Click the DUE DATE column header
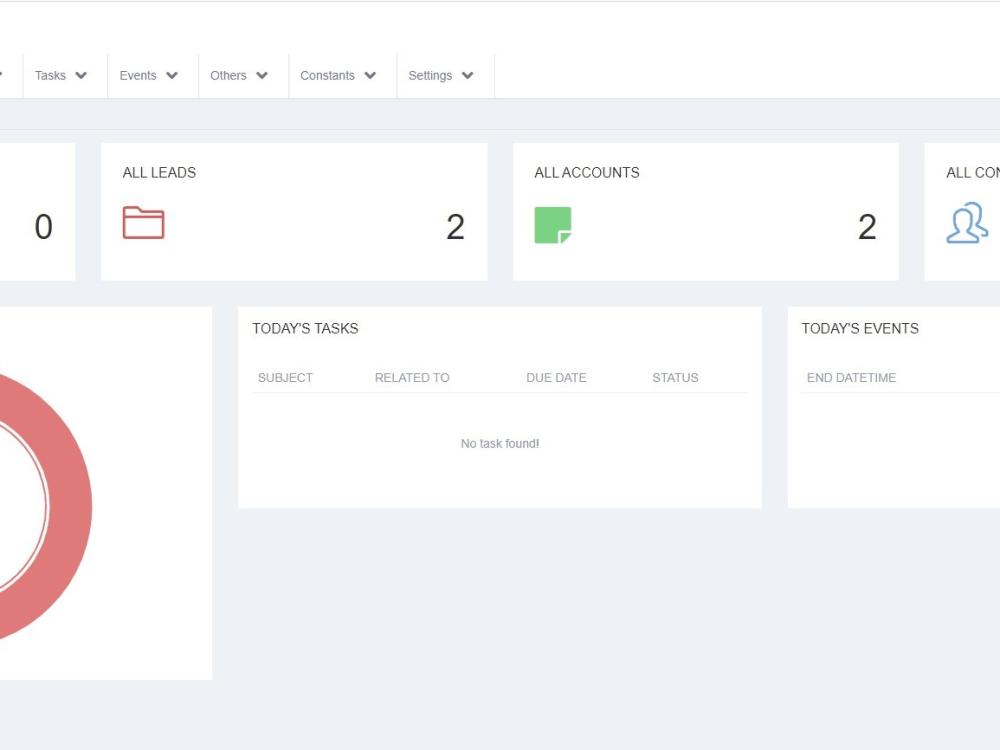This screenshot has height=750, width=1000. tap(556, 377)
